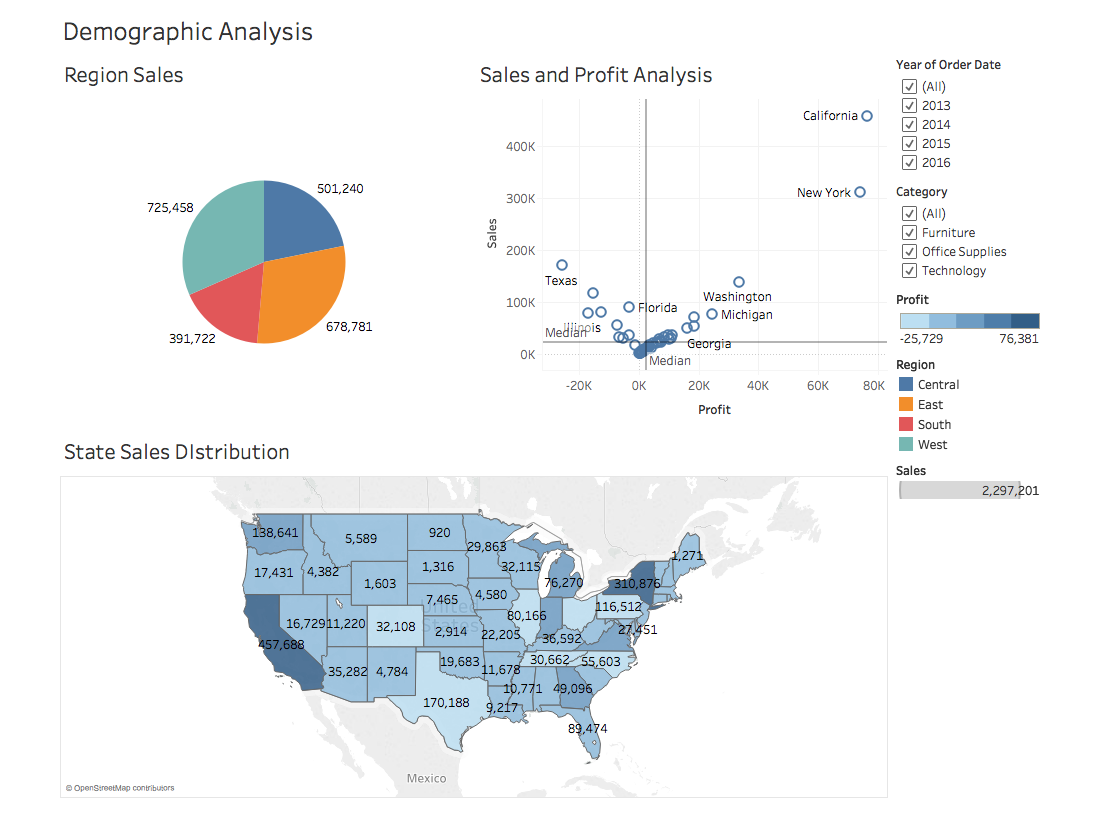The image size is (1105, 829).
Task: Toggle the "2014" checkbox under Year of Order Date
Action: (910, 124)
